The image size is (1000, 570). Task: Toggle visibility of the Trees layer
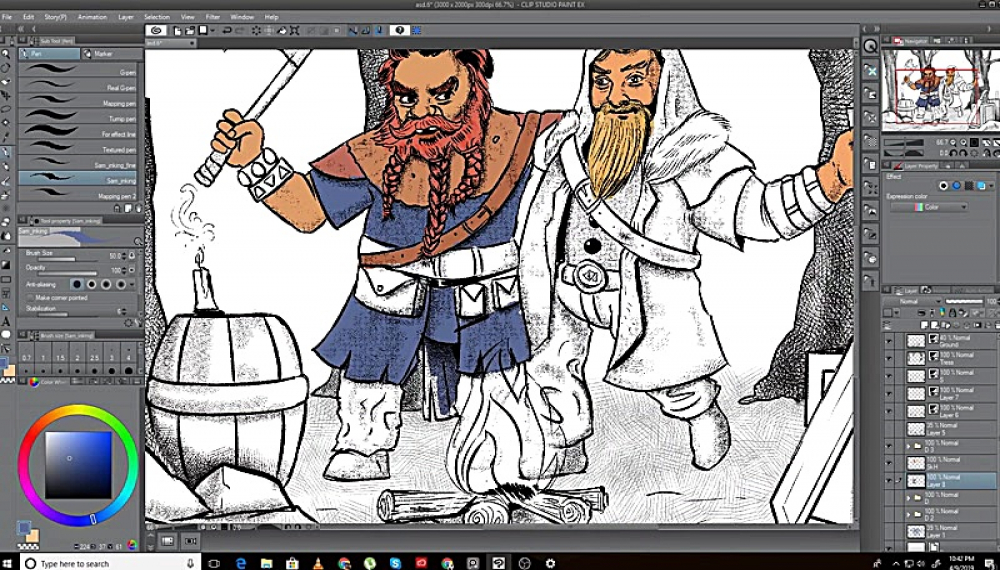point(888,360)
